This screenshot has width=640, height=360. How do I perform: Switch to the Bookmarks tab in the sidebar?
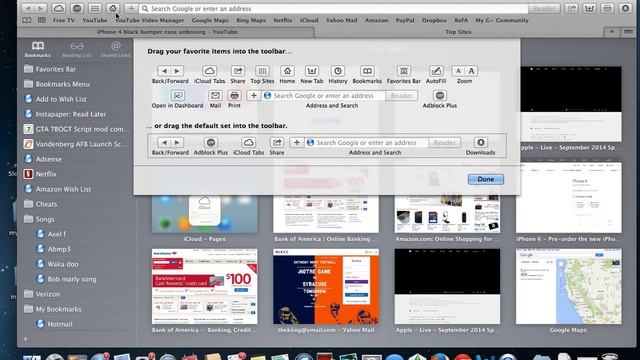coord(38,49)
